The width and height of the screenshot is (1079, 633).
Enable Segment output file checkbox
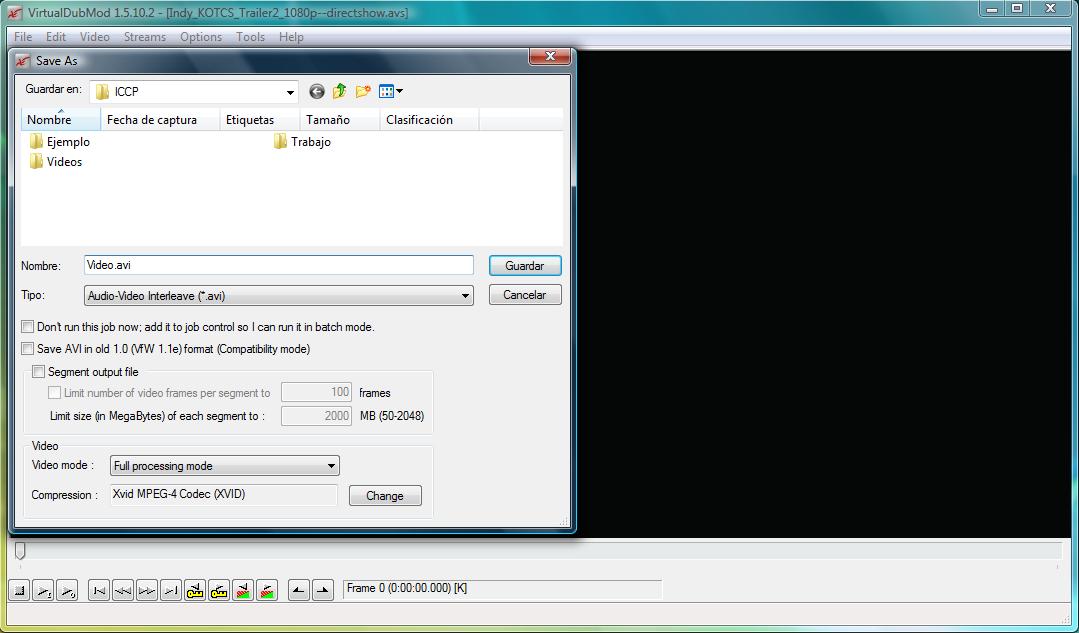coord(39,372)
